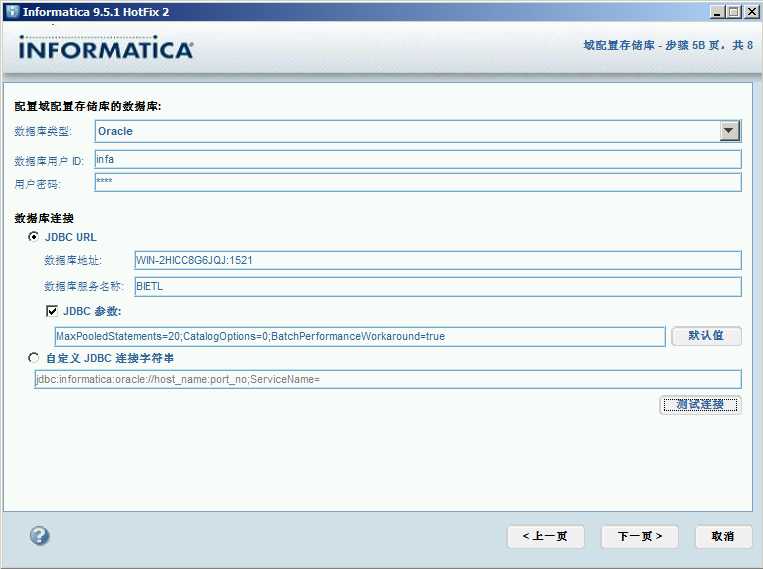Viewport: 763px width, 569px height.
Task: Click the database address field WIN-2HICC8G6JQJ:1521
Action: (438, 260)
